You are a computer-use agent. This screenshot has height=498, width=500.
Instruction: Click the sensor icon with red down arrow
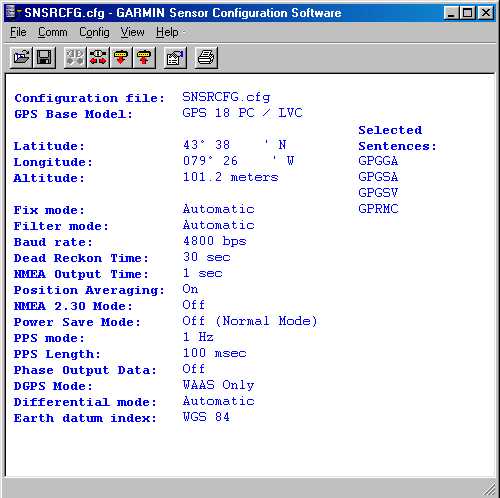121,58
